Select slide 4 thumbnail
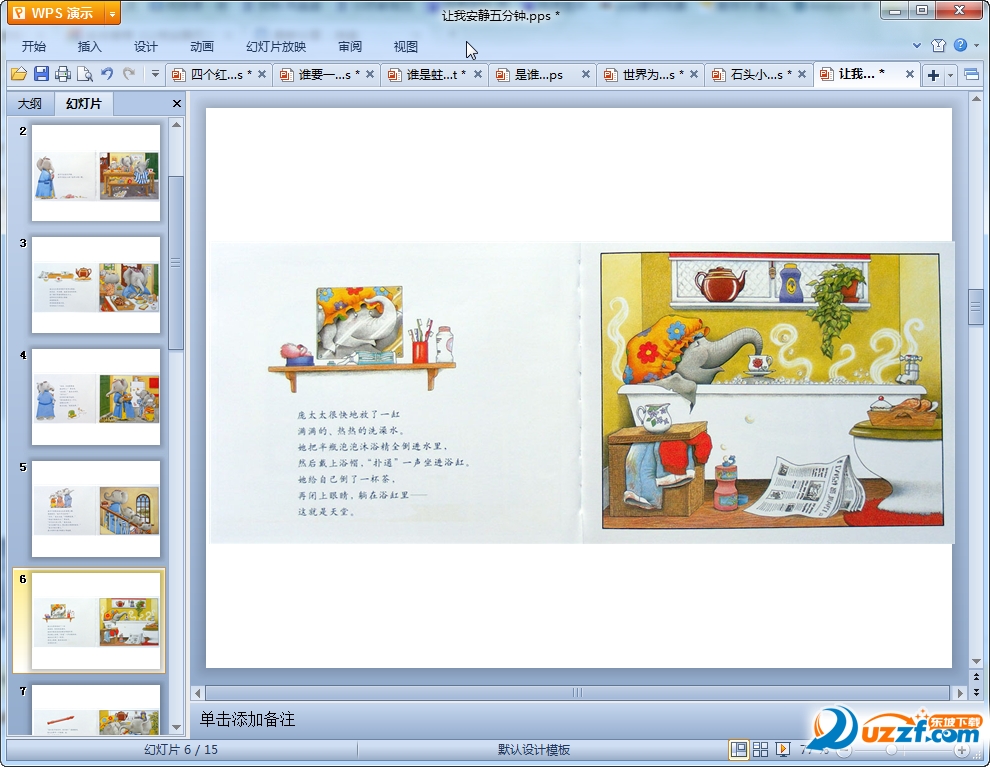This screenshot has height=767, width=990. tap(96, 397)
